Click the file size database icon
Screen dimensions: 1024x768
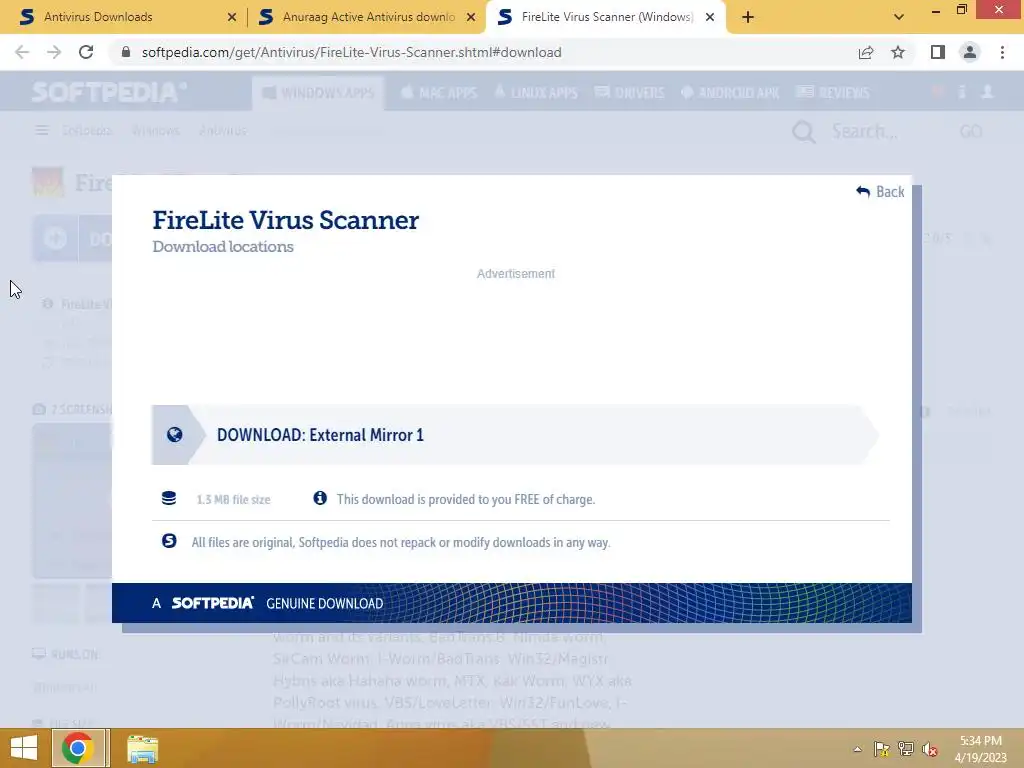tap(168, 498)
